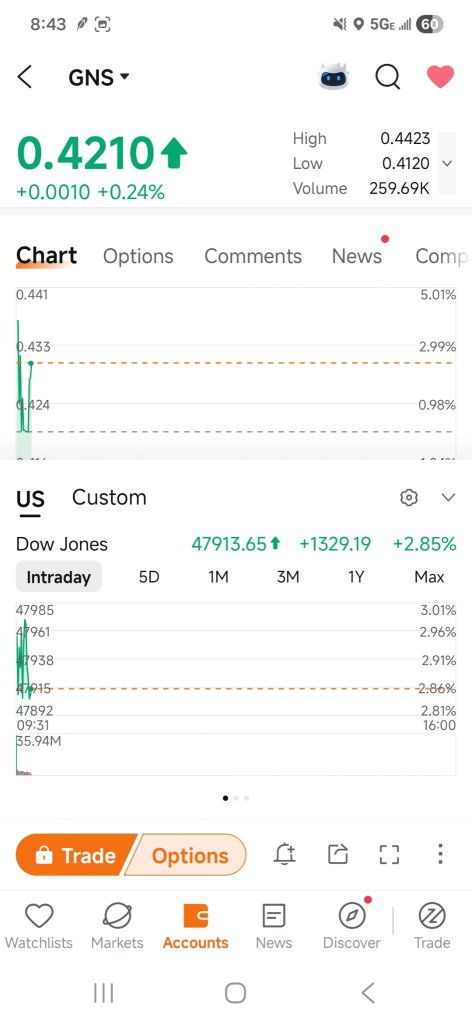Select the Custom index list
Screen dimensions: 472x1024
point(109,498)
